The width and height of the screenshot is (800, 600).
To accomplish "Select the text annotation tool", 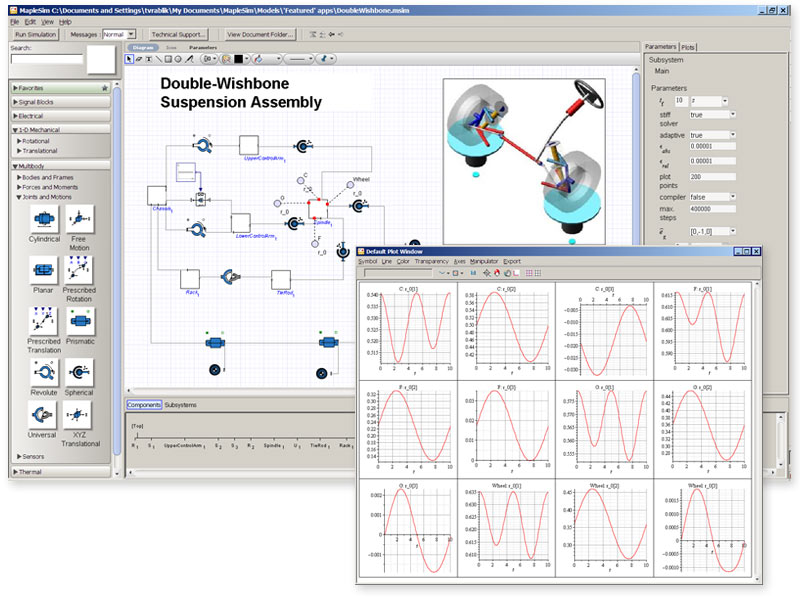I will click(149, 59).
